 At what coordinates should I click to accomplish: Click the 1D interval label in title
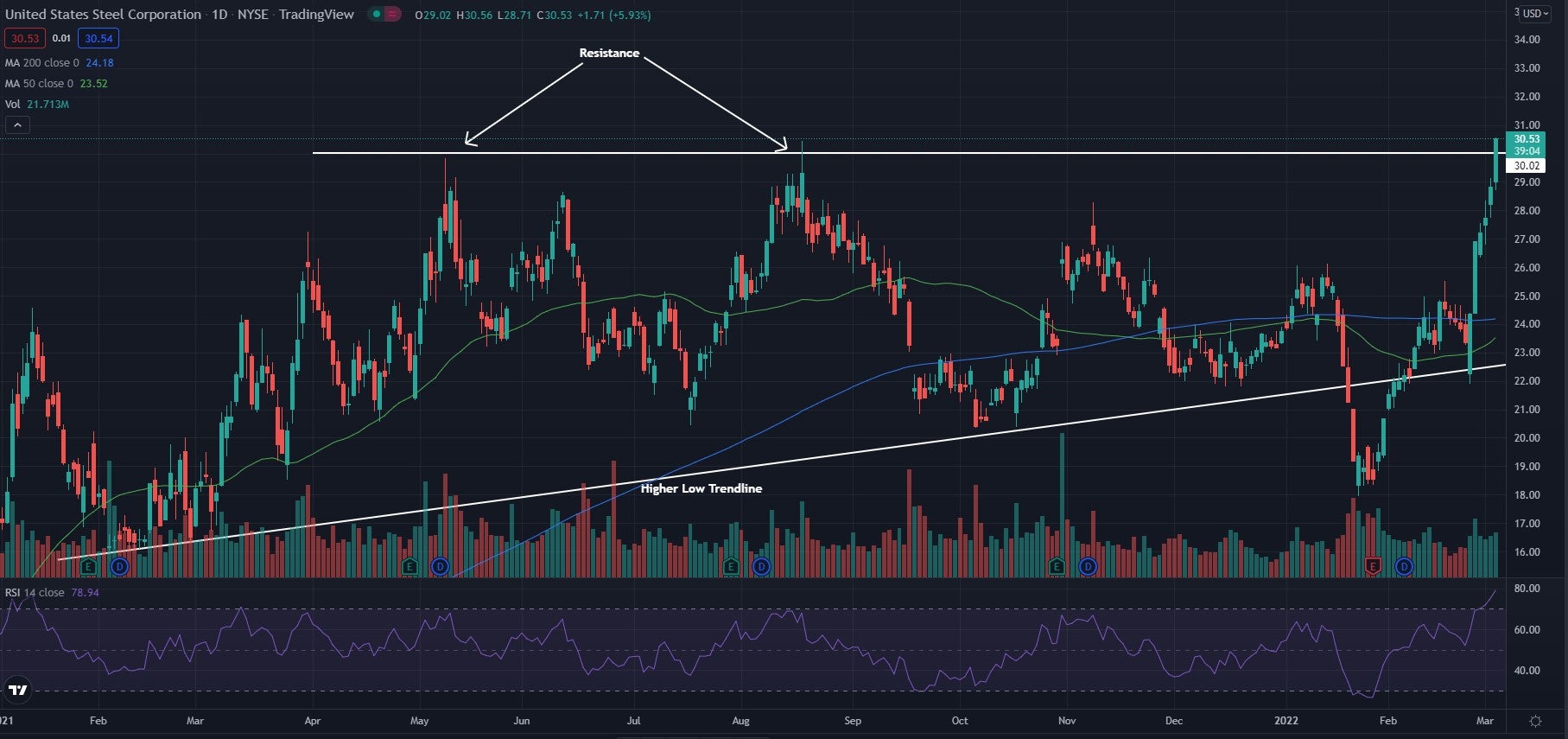click(x=220, y=15)
